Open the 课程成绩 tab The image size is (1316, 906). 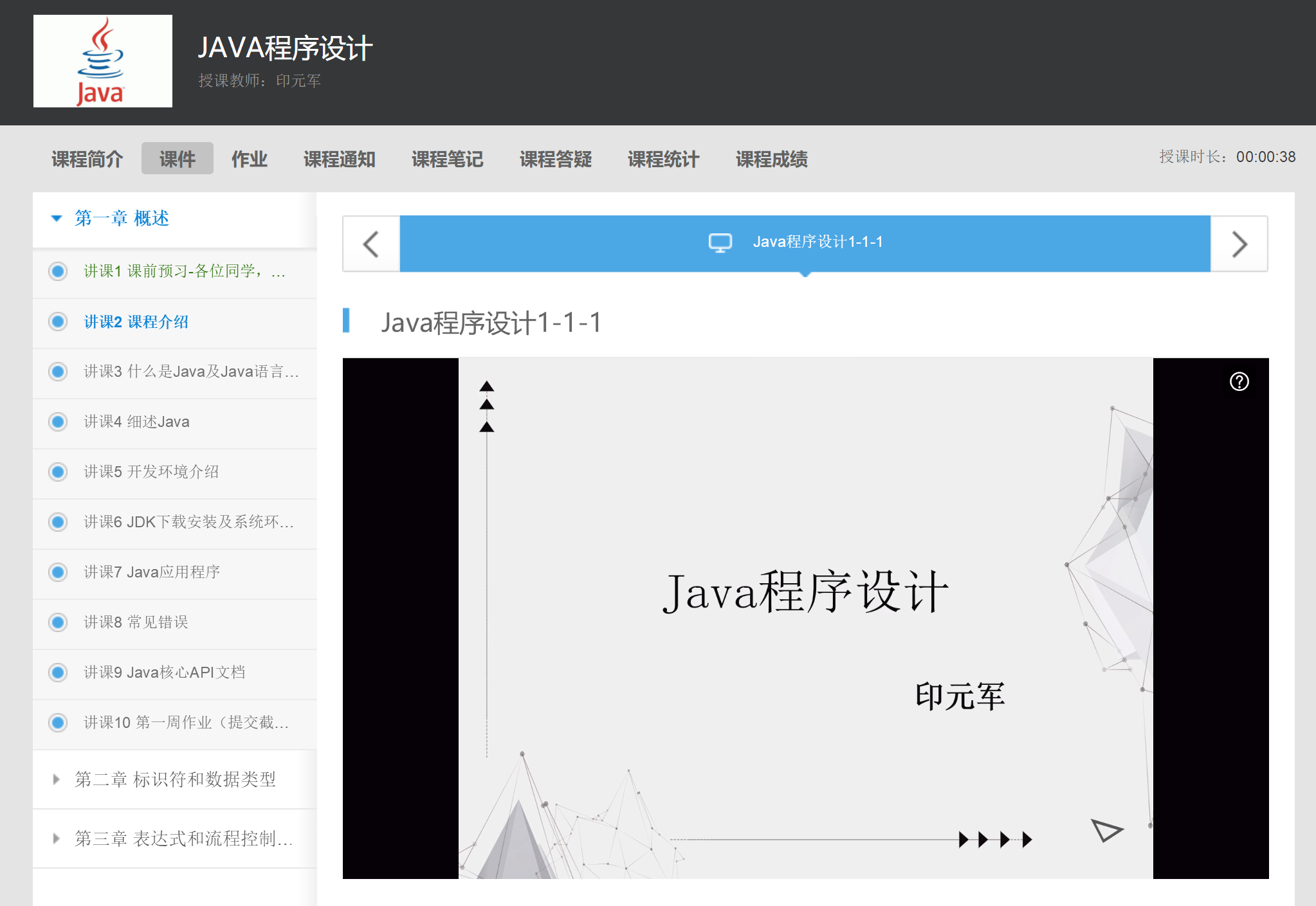click(x=771, y=159)
